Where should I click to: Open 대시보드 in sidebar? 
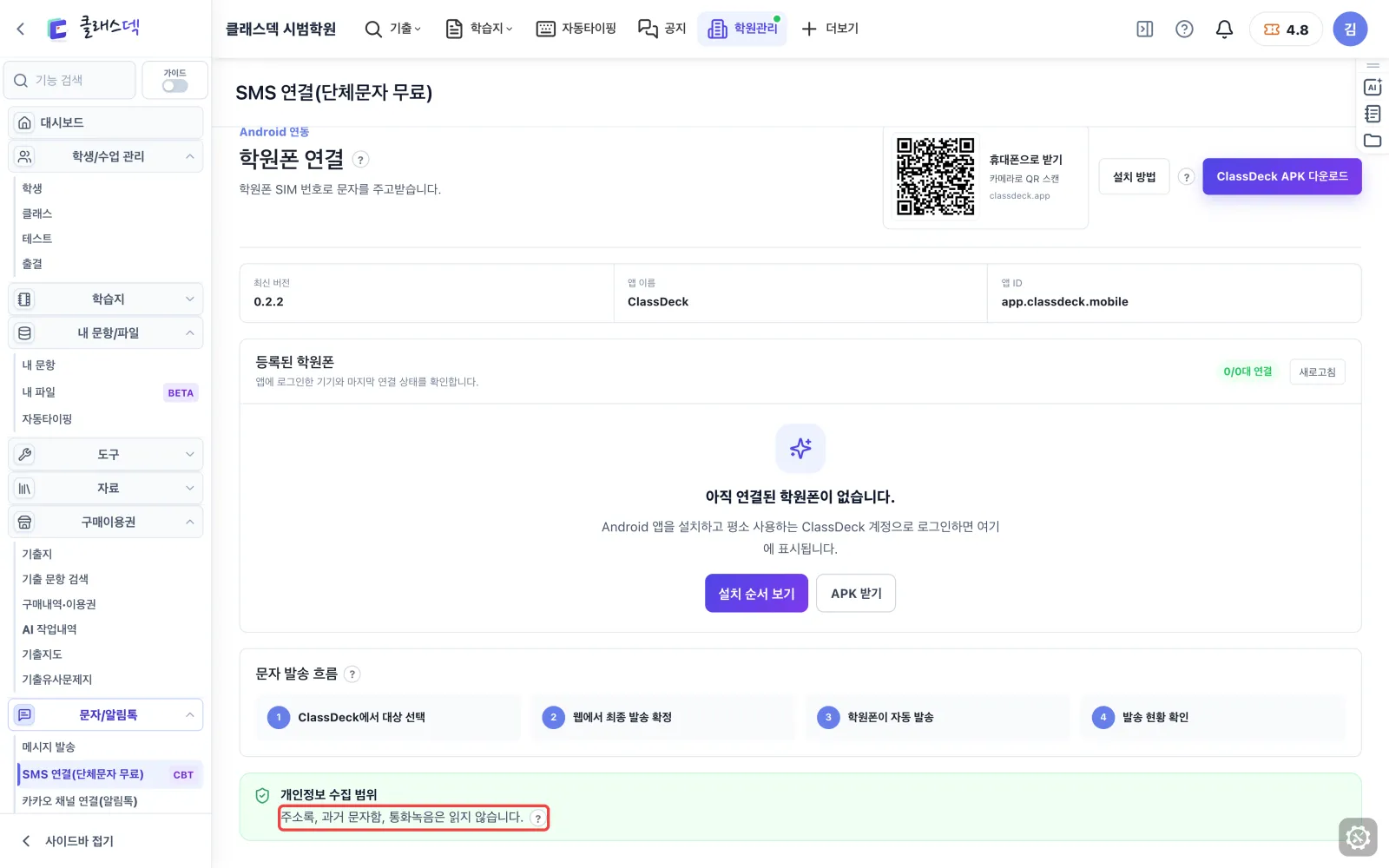[105, 122]
